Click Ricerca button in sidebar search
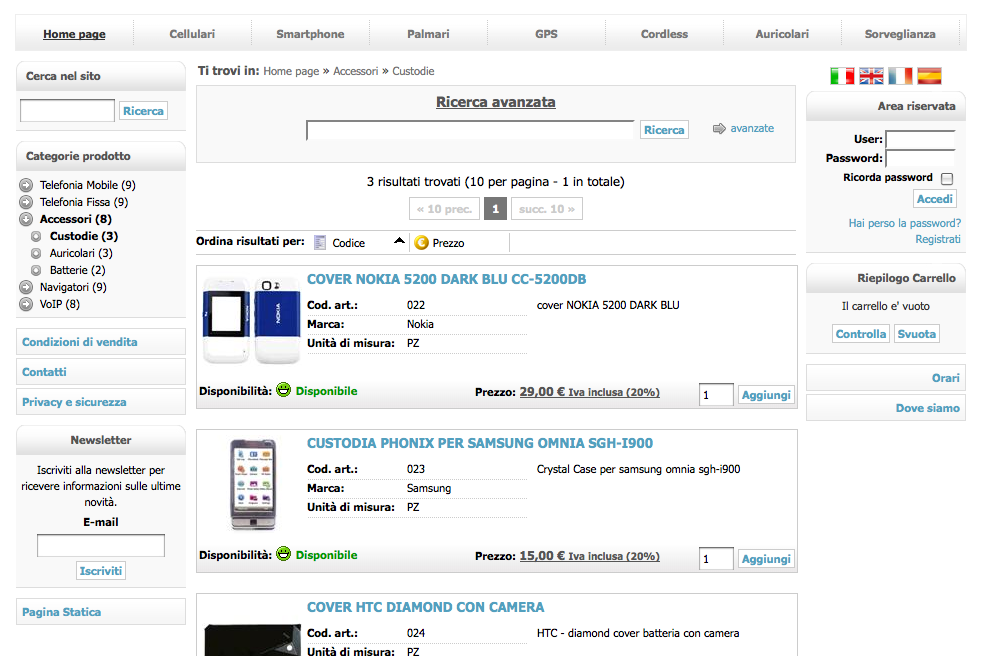Viewport: 983px width, 656px height. [143, 111]
